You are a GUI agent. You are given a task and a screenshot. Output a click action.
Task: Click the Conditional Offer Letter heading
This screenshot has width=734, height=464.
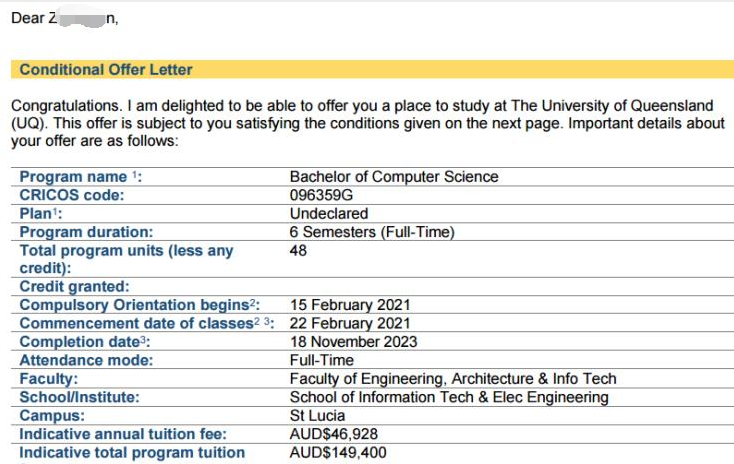[x=106, y=70]
